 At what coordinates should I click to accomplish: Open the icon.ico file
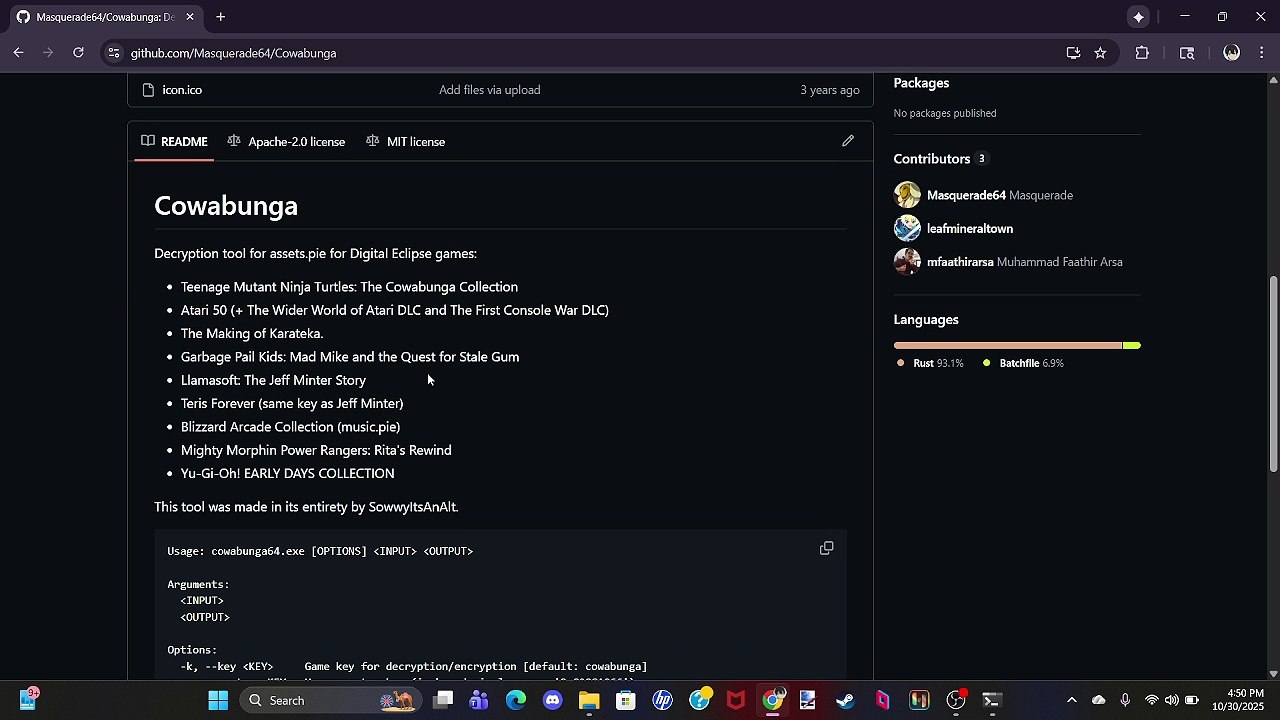point(182,90)
